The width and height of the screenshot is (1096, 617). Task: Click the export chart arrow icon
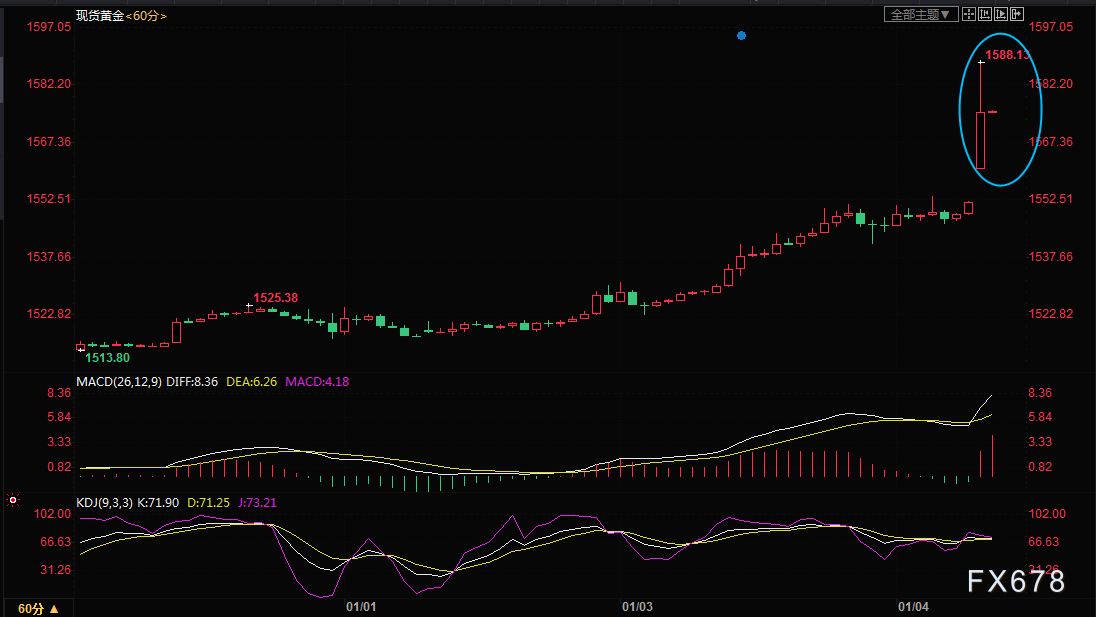[x=1017, y=14]
